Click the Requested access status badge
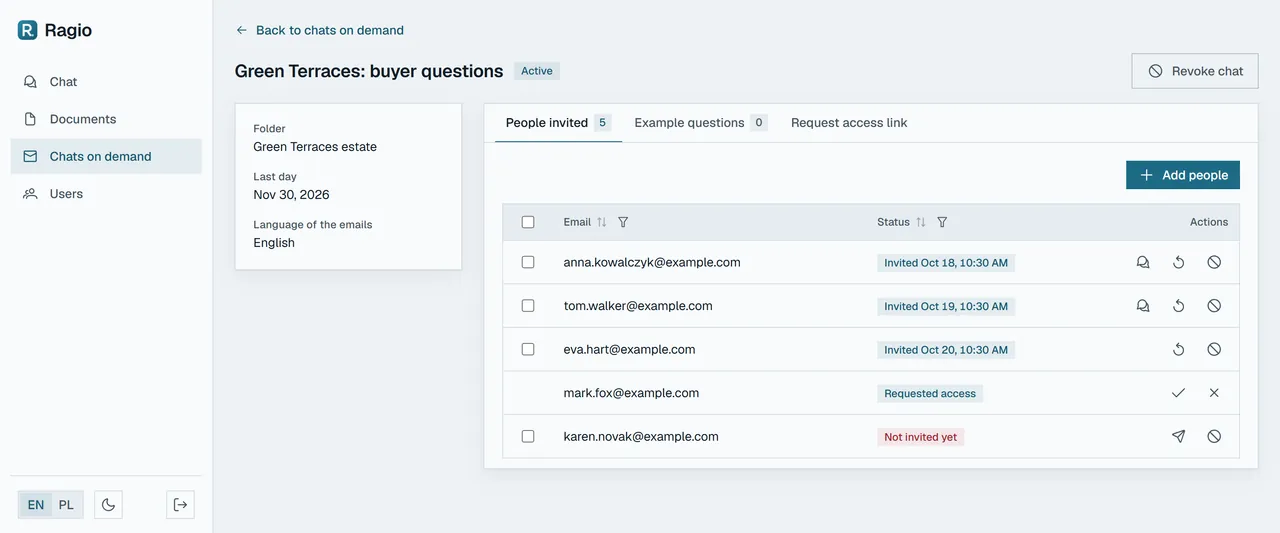Viewport: 1280px width, 533px height. (x=930, y=394)
